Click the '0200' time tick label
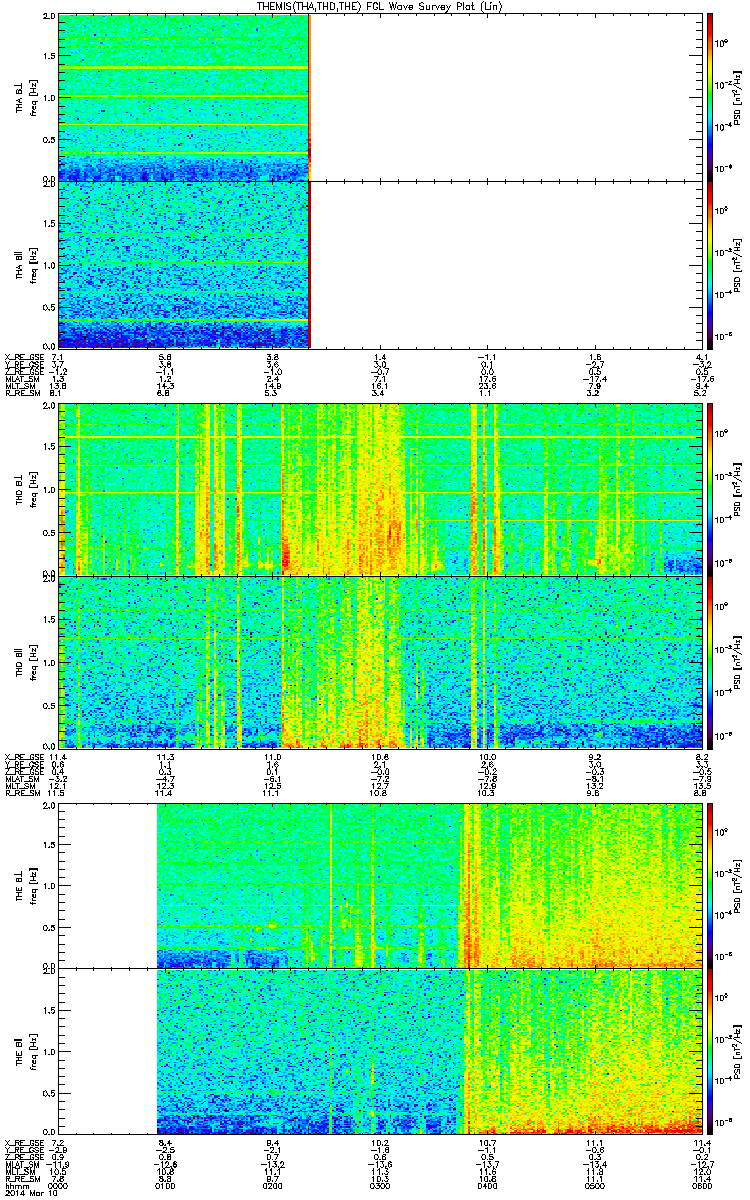This screenshot has width=750, height=1200. (x=273, y=1186)
